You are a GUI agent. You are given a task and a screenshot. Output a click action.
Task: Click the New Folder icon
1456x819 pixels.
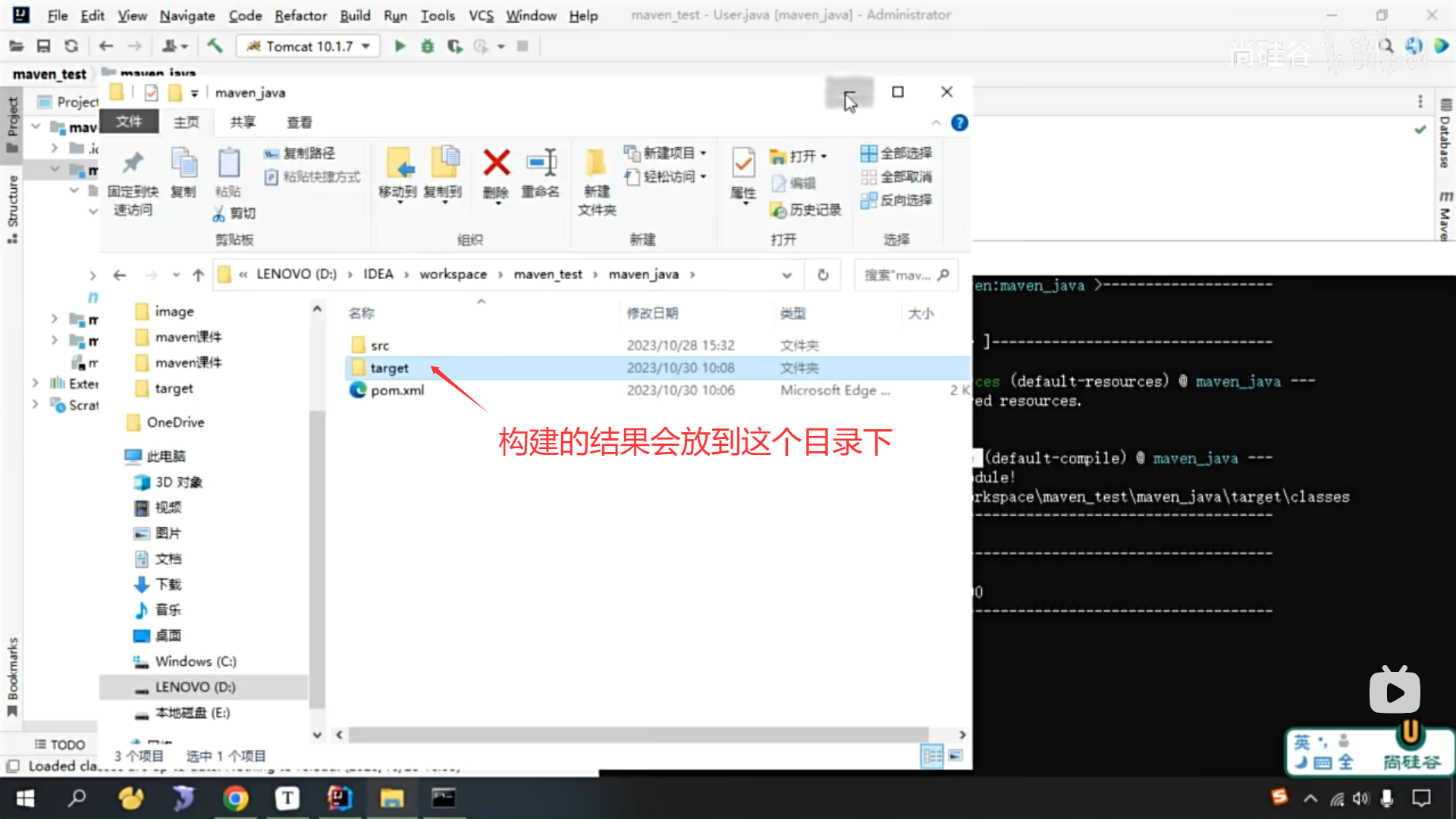click(x=597, y=163)
